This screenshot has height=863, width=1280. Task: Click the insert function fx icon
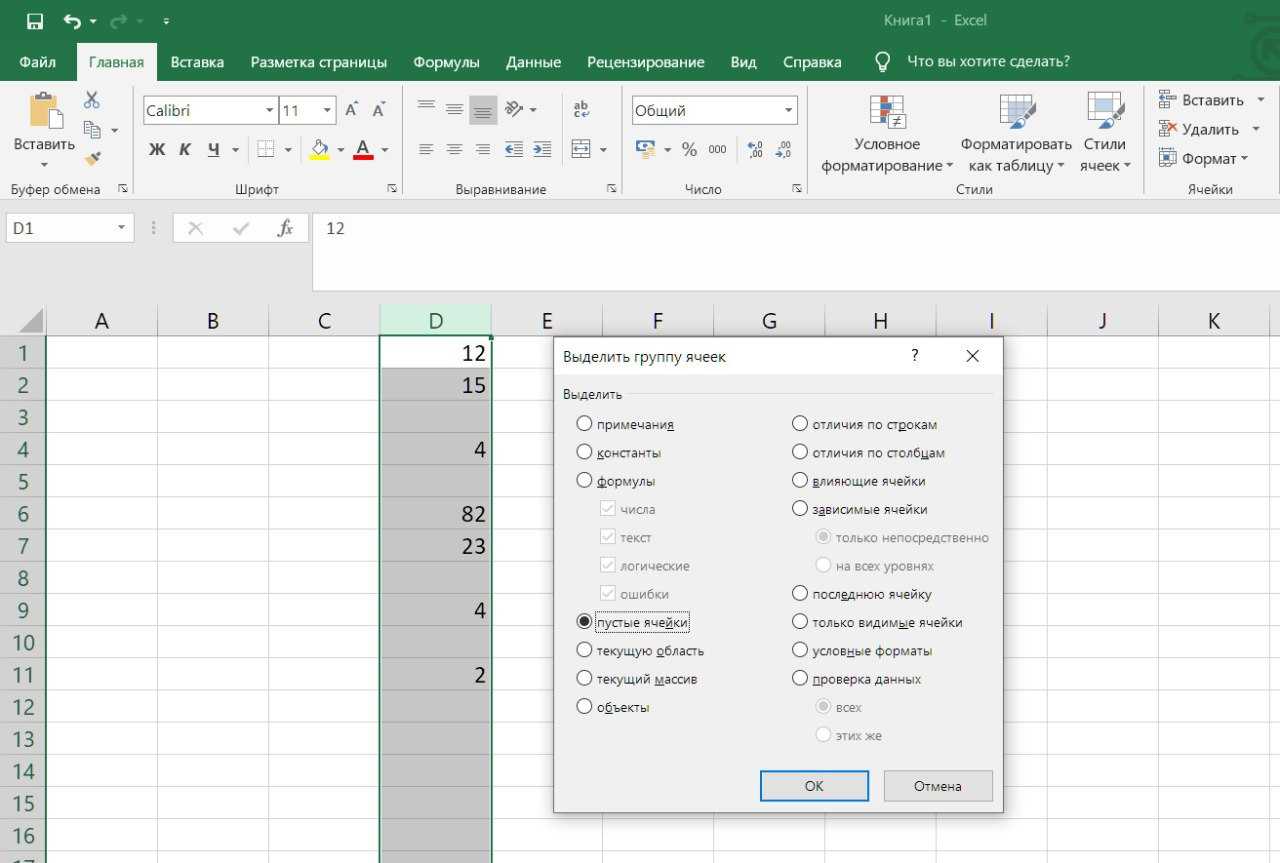[x=285, y=228]
